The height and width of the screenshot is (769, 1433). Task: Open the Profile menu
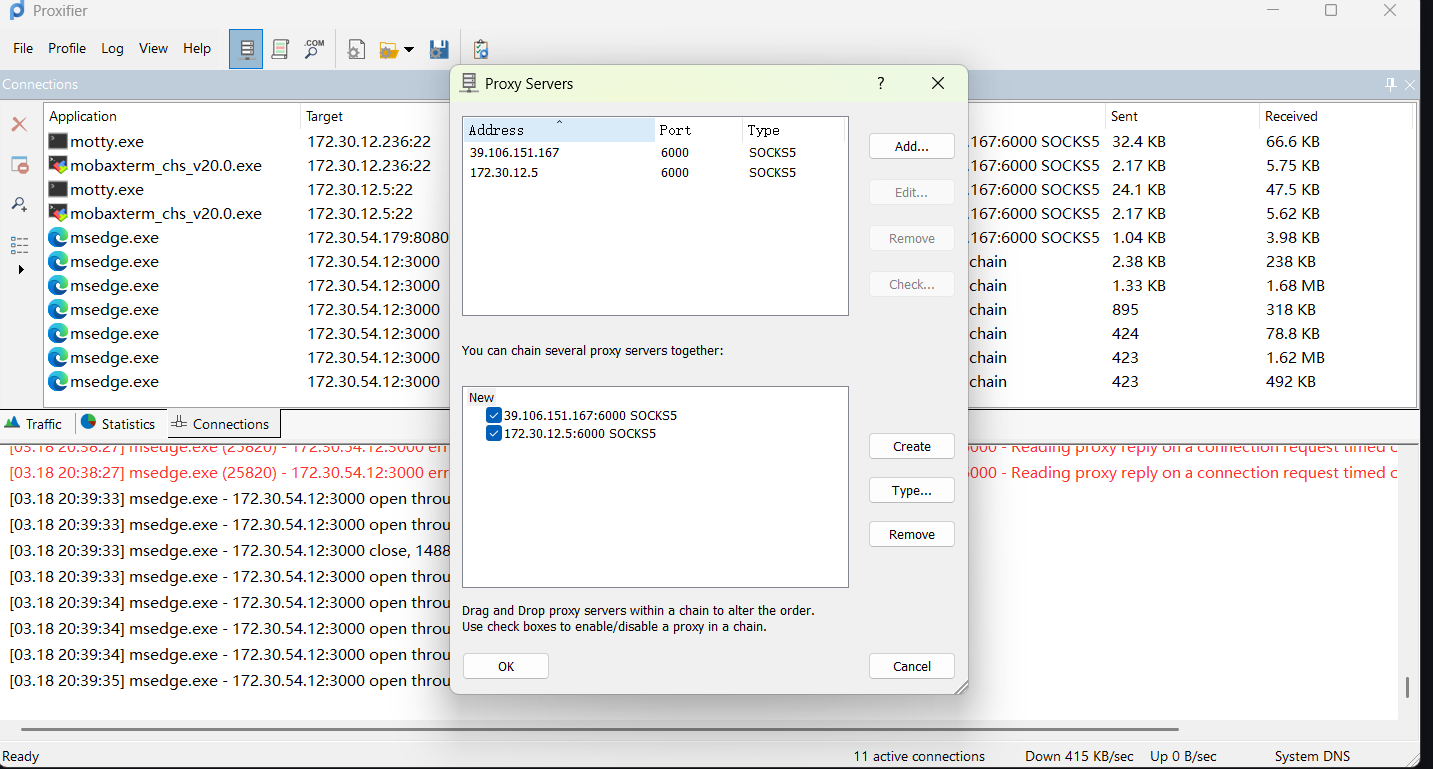(67, 48)
